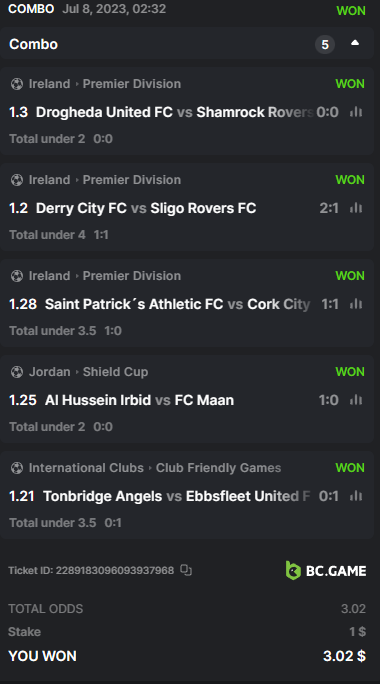380x684 pixels.
Task: Open Club Friendly Games league link
Action: [x=219, y=468]
